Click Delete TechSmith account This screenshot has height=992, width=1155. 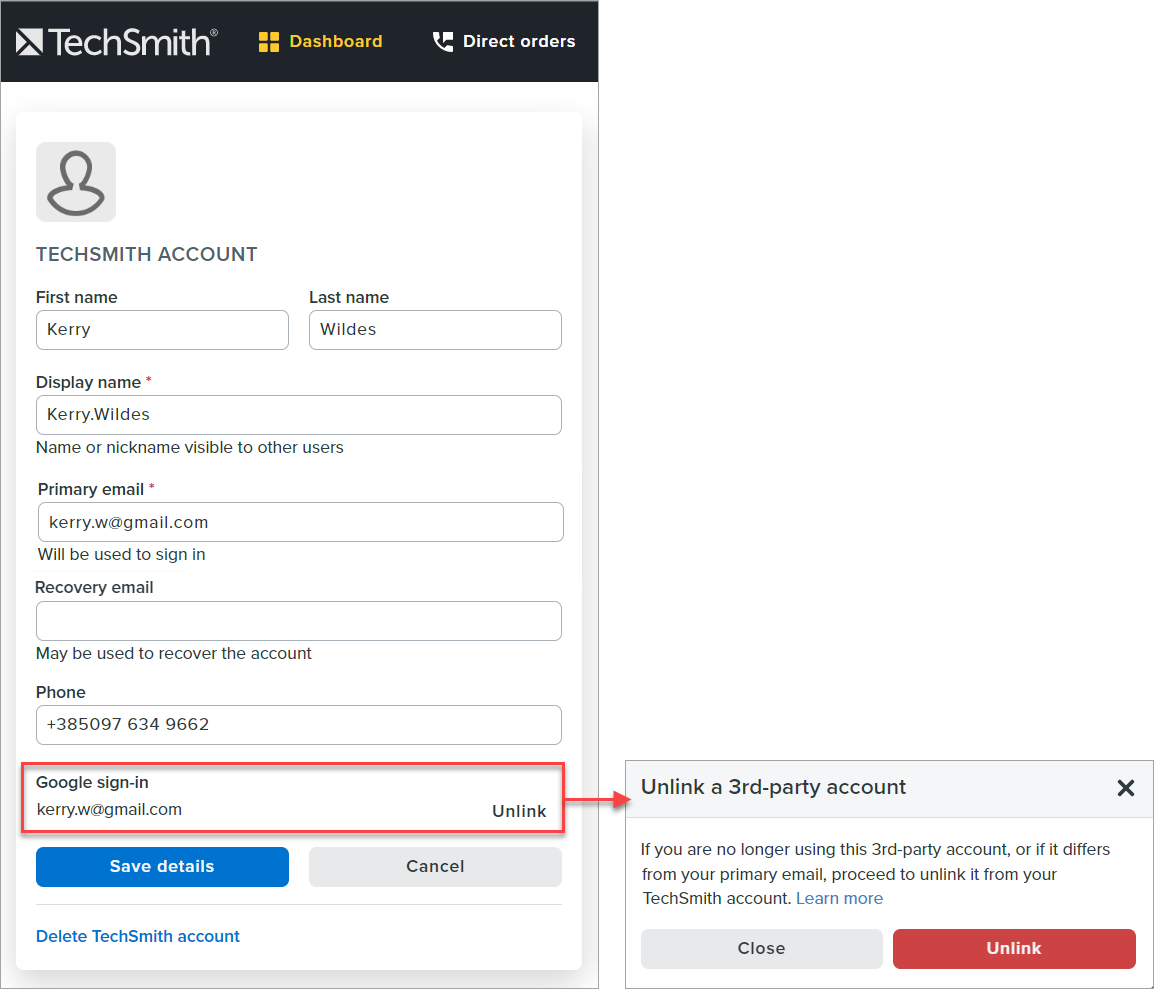click(x=137, y=936)
